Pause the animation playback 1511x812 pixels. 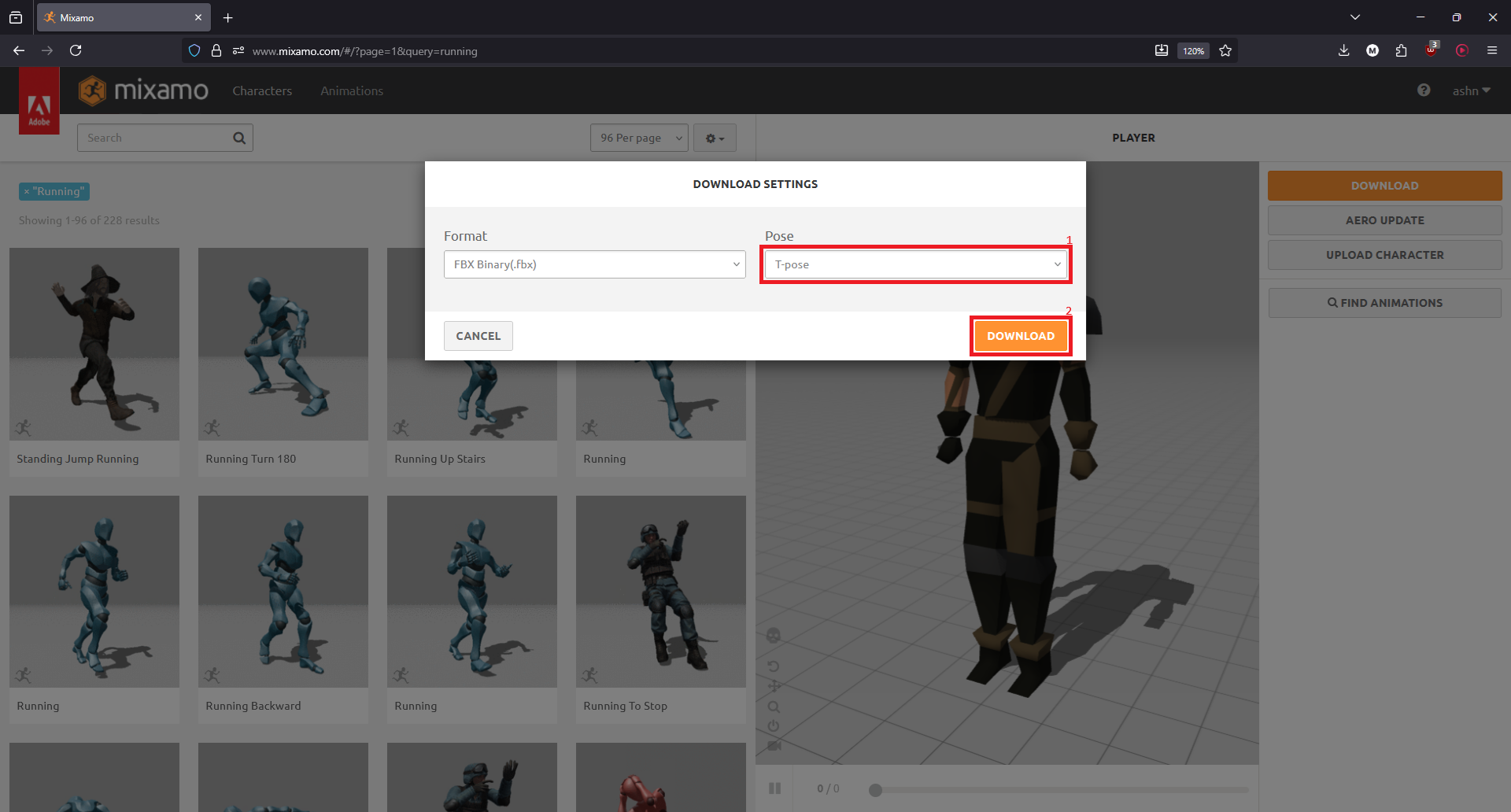point(775,788)
